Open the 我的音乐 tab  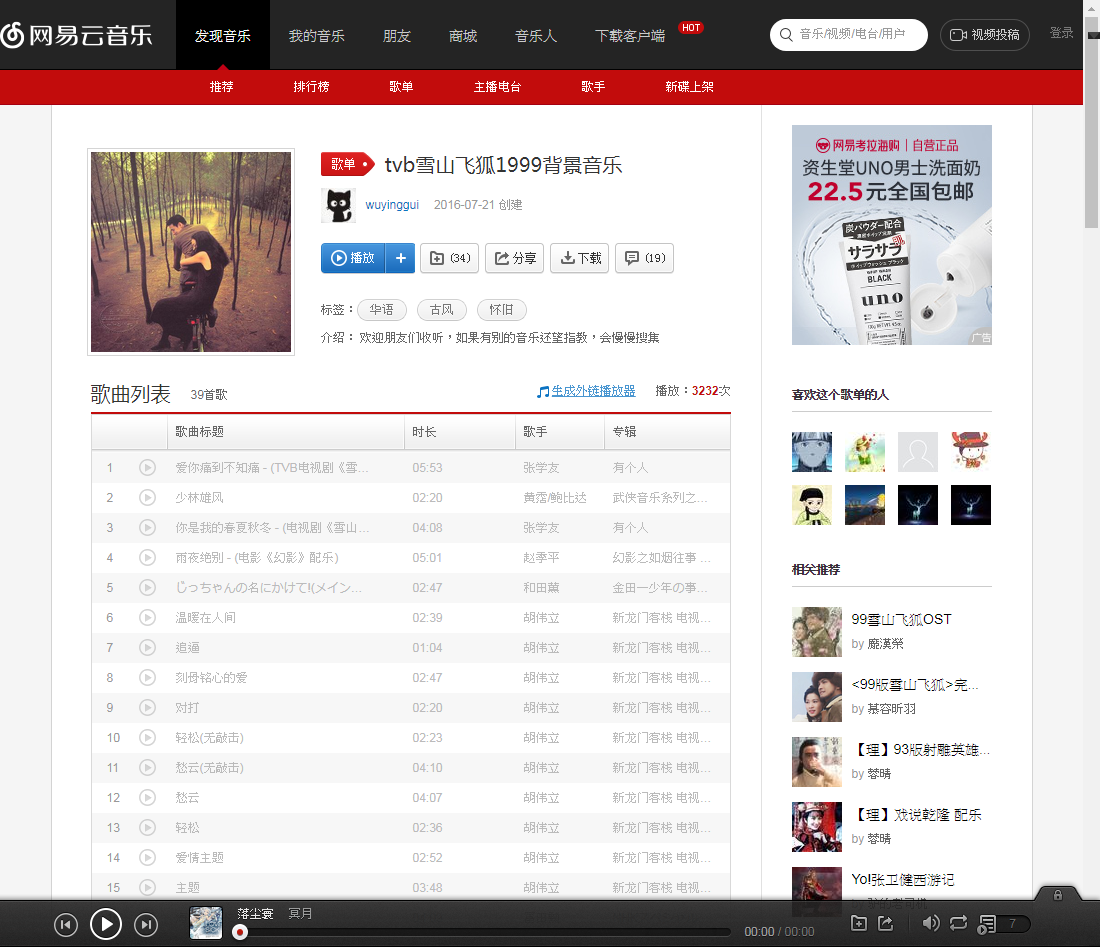coord(316,36)
